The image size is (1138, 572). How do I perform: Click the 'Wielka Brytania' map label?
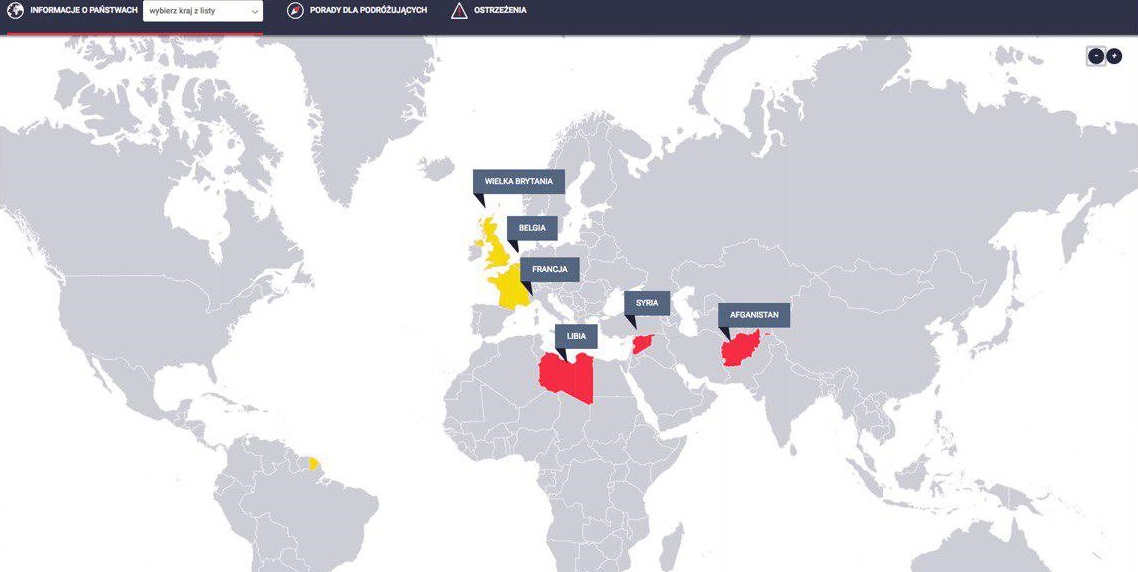518,181
